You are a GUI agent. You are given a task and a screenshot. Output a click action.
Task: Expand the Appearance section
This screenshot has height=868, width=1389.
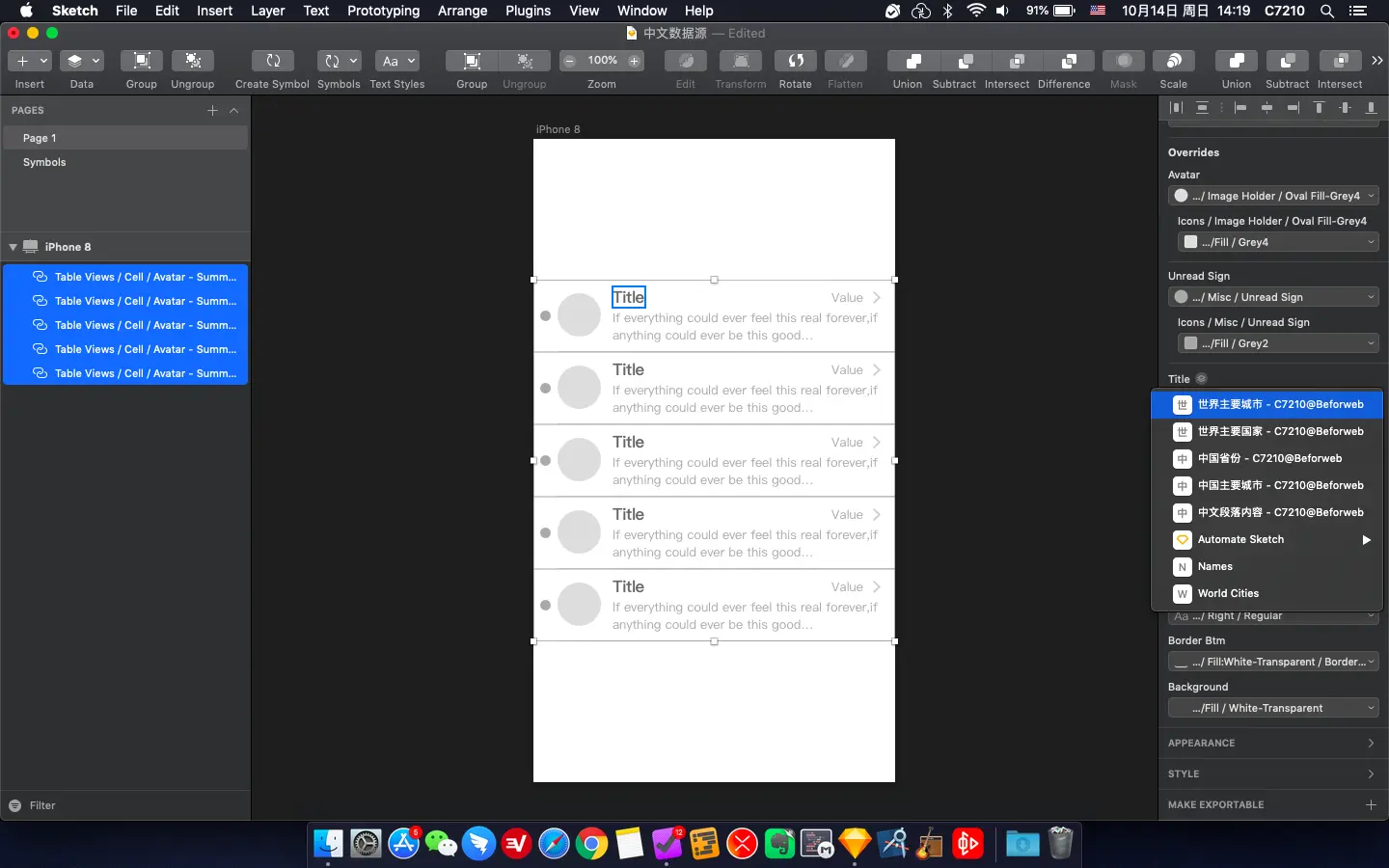(1371, 743)
